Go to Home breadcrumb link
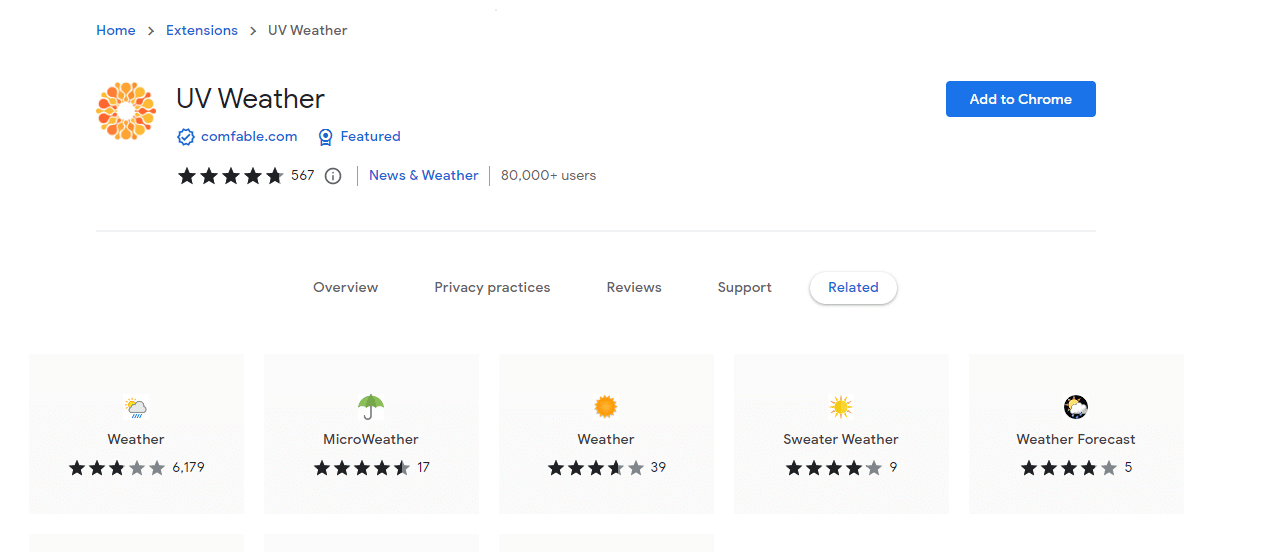This screenshot has height=552, width=1262. 116,31
